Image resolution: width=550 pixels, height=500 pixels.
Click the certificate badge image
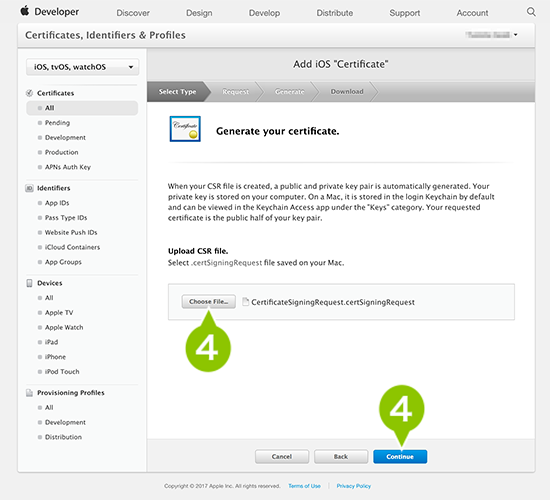tap(185, 129)
